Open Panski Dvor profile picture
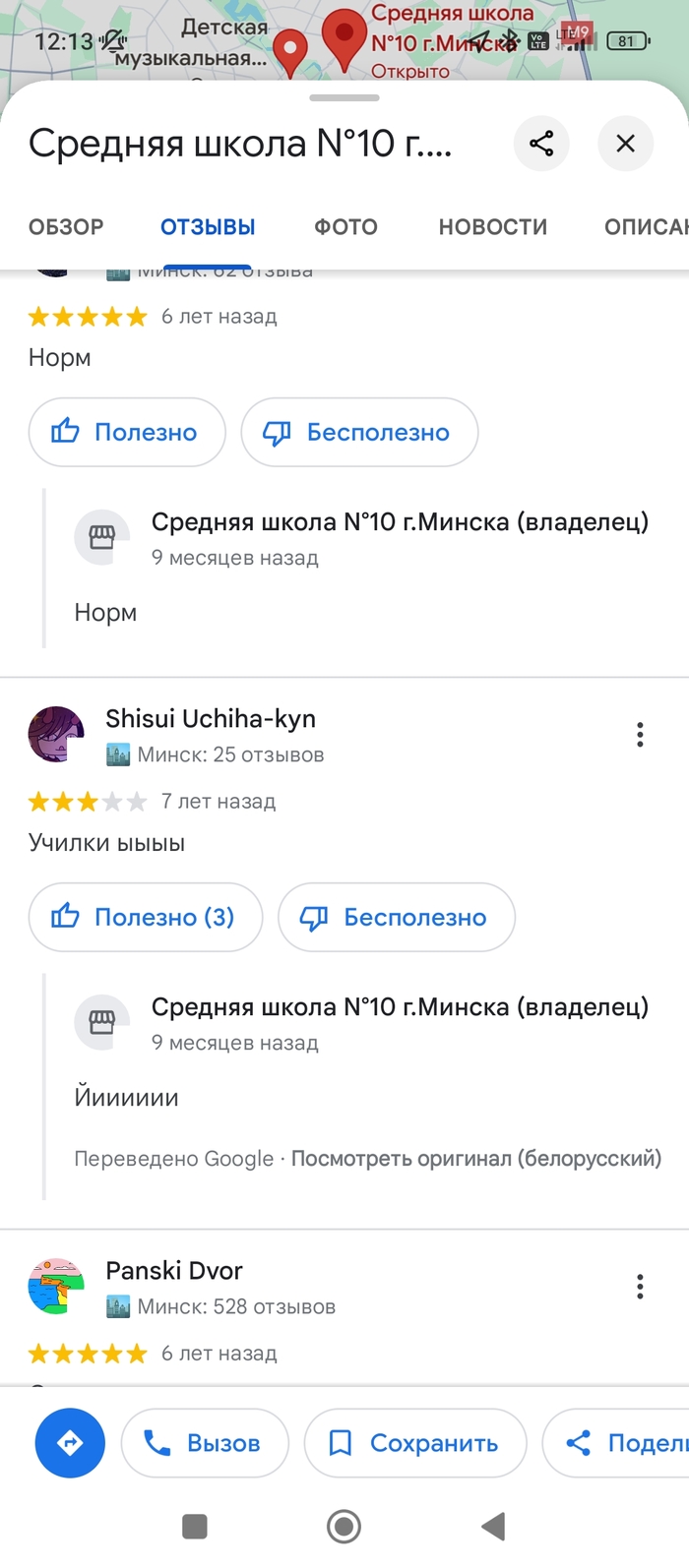 tap(56, 1286)
